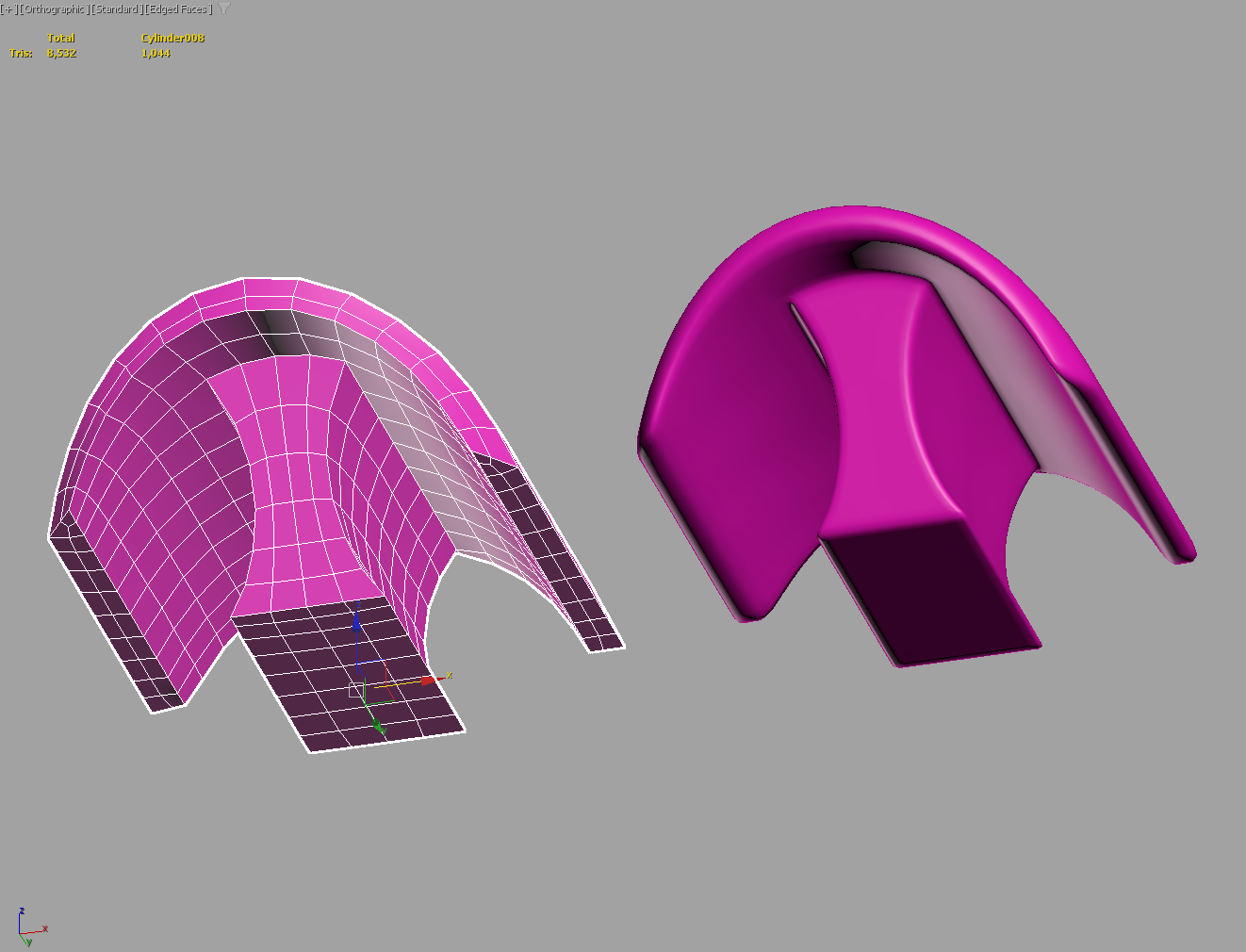The image size is (1246, 952).
Task: Click the dark end face of smooth block
Action: click(928, 594)
